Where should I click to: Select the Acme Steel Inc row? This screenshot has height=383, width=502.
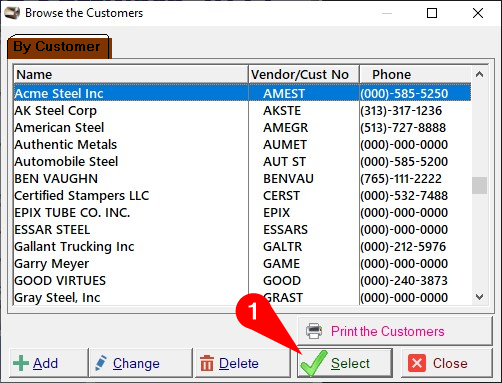(x=242, y=93)
